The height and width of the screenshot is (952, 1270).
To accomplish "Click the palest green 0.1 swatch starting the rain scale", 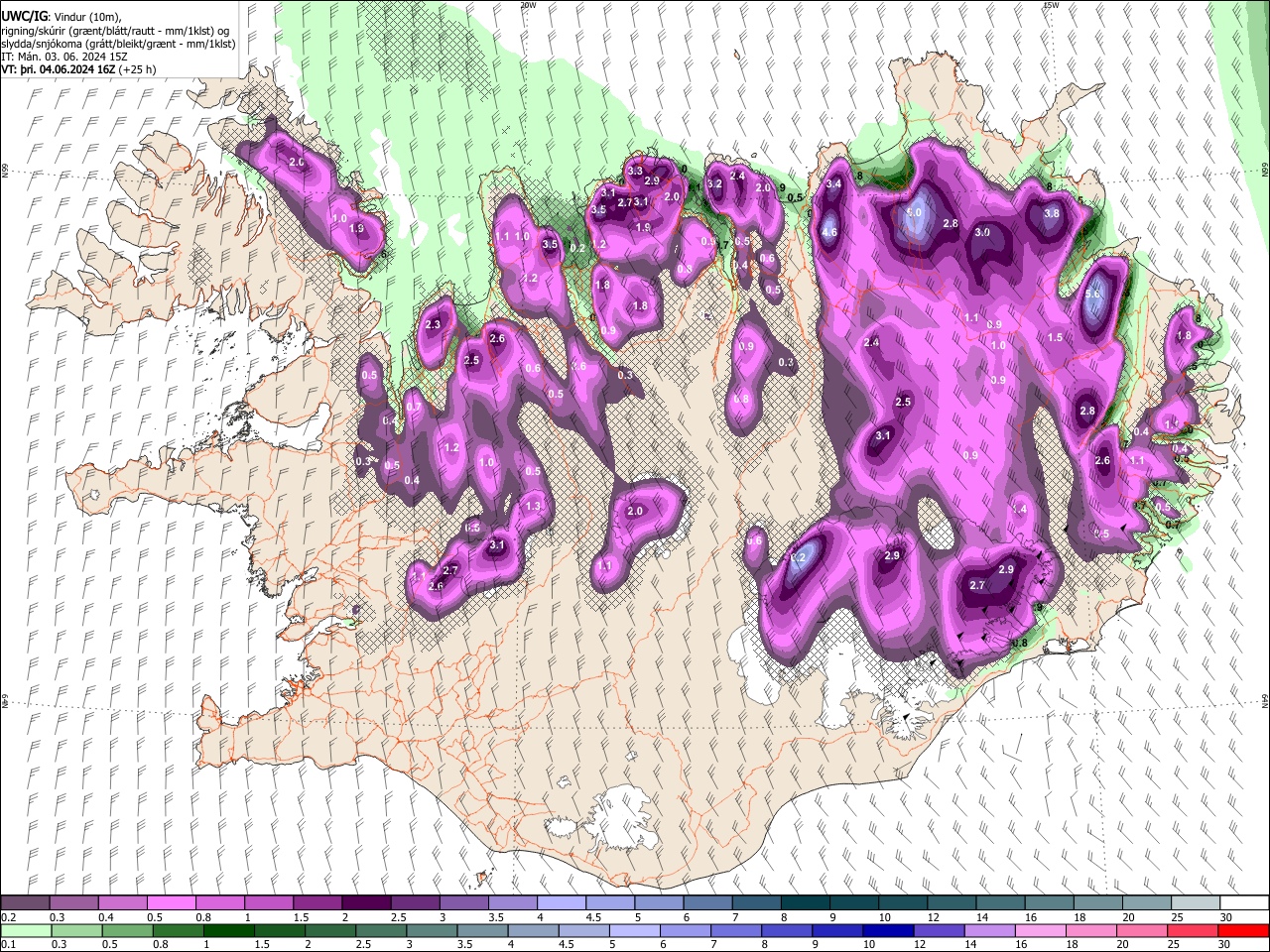I will coord(25,930).
